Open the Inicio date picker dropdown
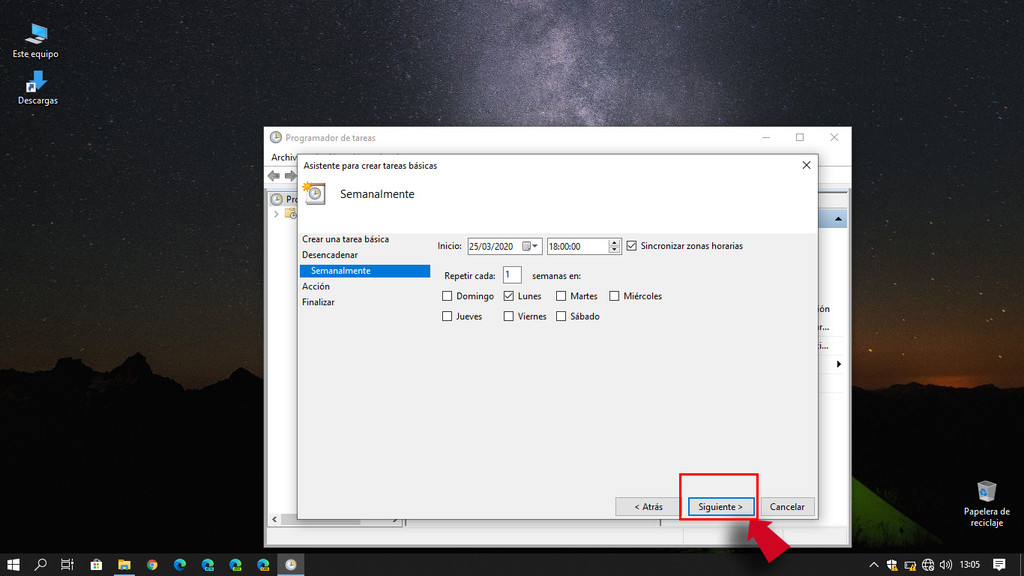Image resolution: width=1024 pixels, height=576 pixels. point(535,245)
